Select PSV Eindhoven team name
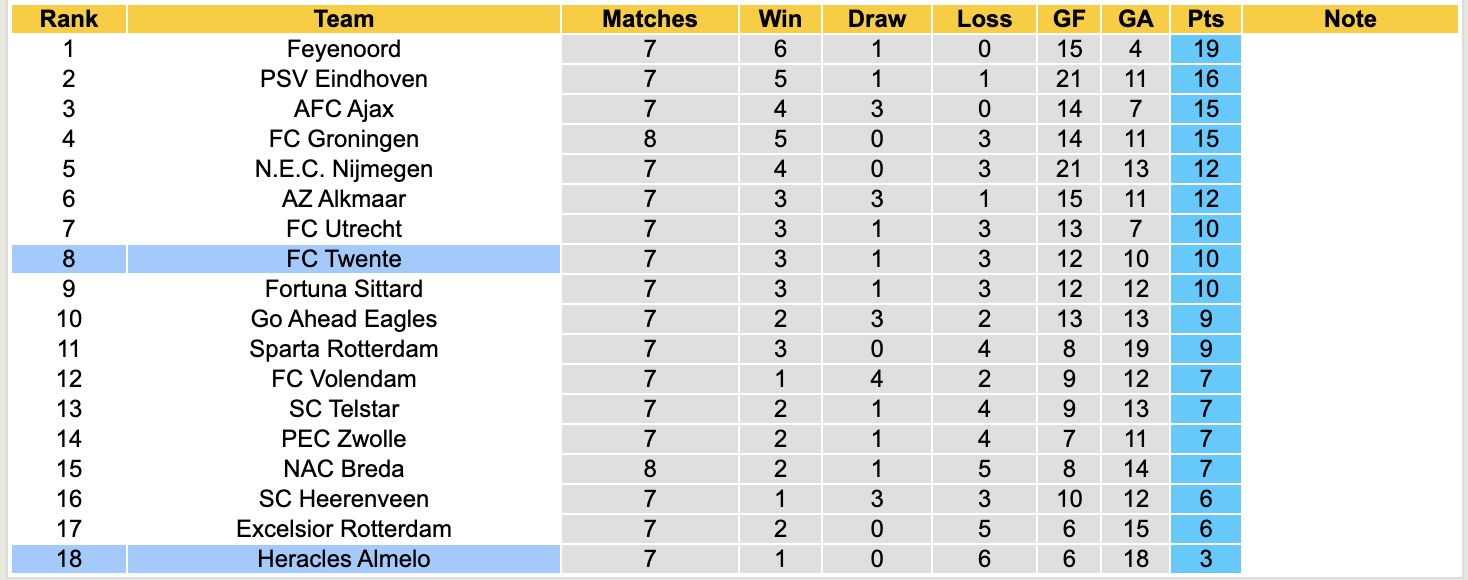The width and height of the screenshot is (1468, 580). [343, 79]
